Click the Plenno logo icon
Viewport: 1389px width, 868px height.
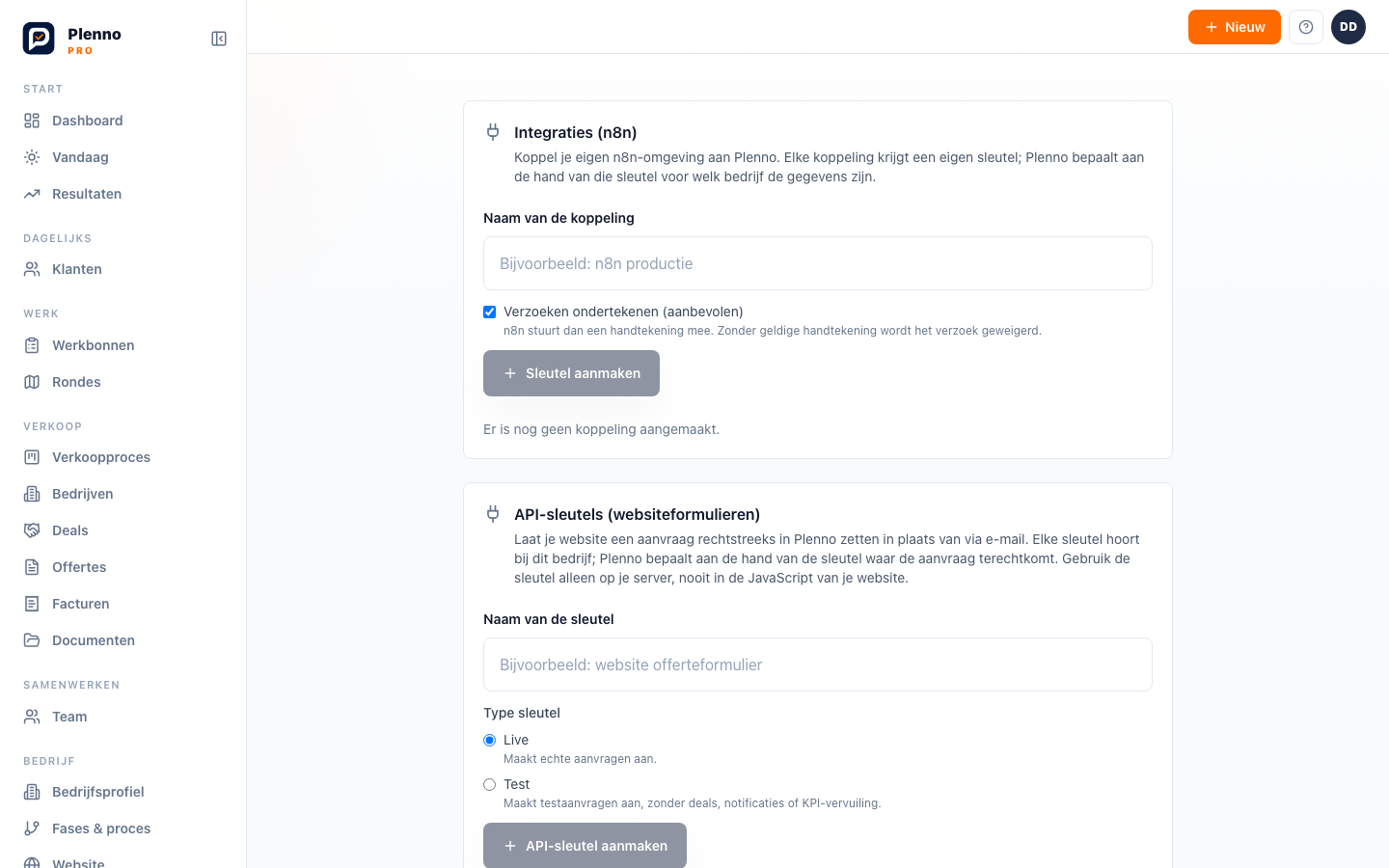(x=39, y=39)
